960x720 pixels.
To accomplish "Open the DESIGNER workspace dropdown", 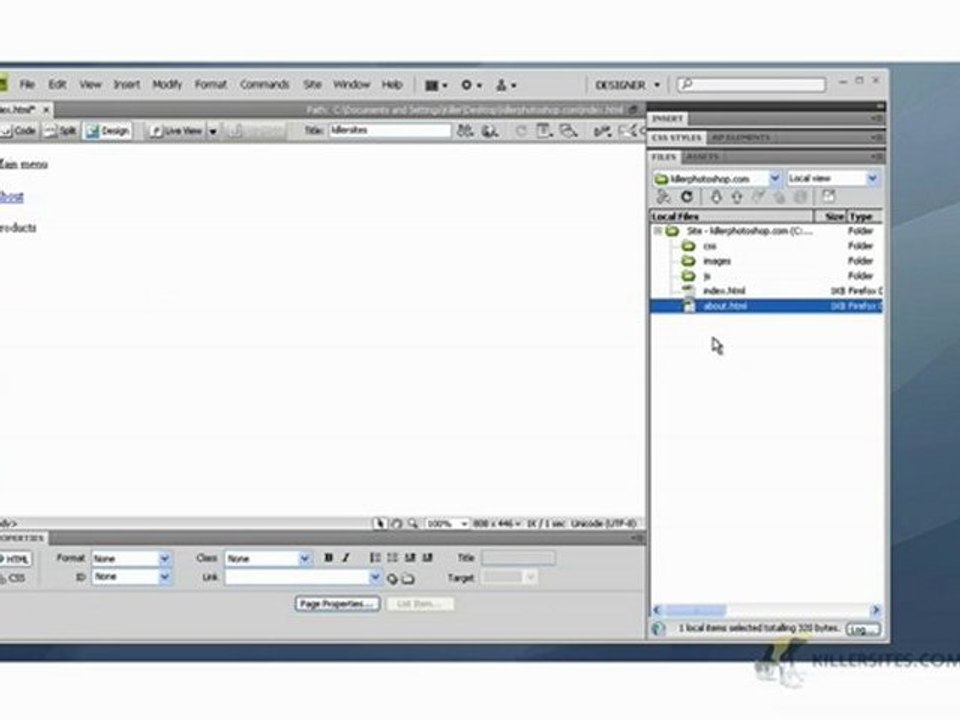I will [627, 85].
